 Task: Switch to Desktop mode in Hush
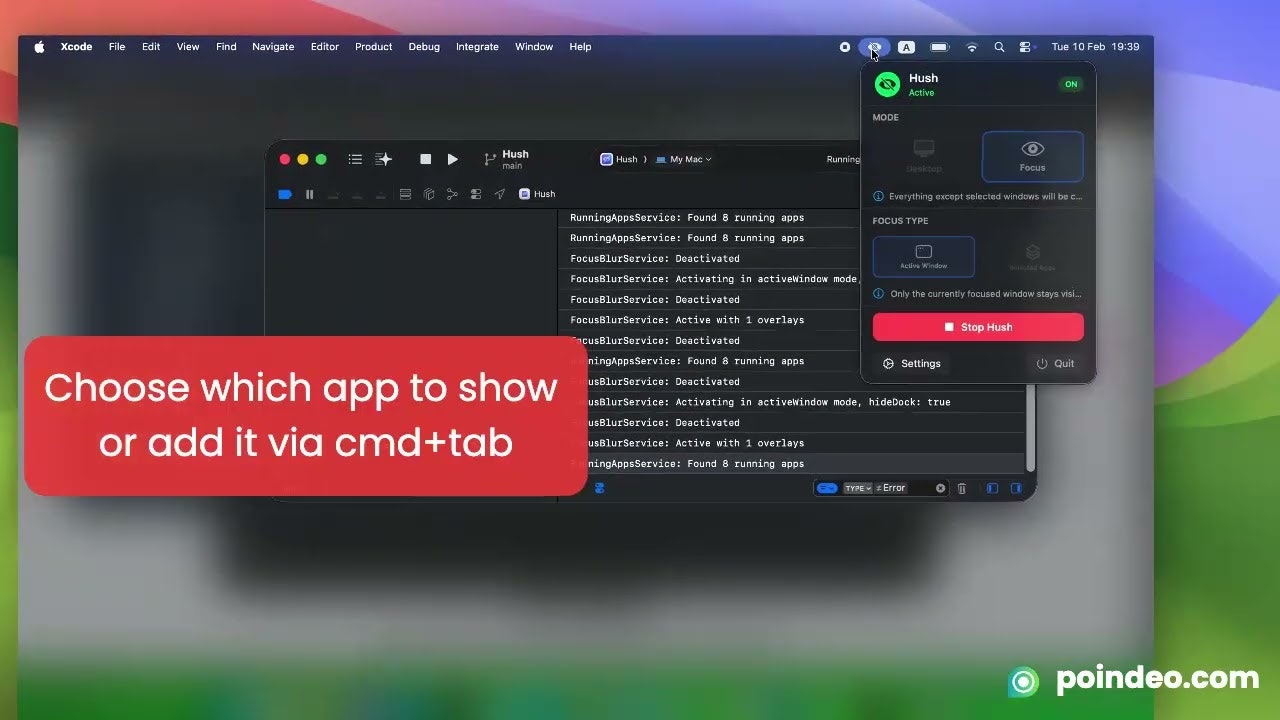click(x=923, y=156)
